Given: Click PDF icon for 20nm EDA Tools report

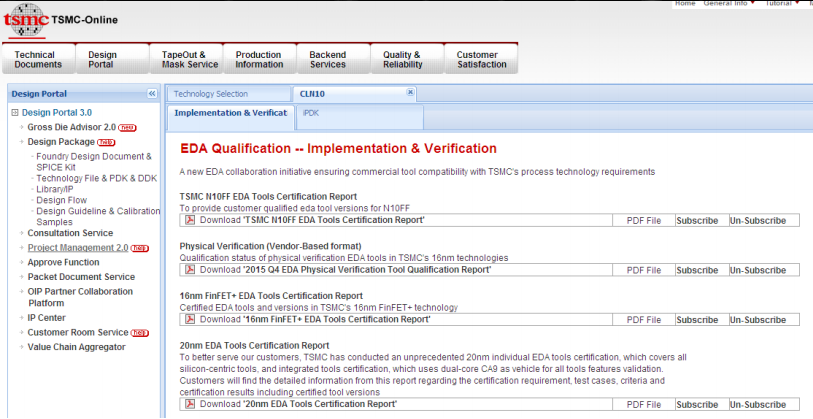Looking at the screenshot, I should click(x=190, y=404).
